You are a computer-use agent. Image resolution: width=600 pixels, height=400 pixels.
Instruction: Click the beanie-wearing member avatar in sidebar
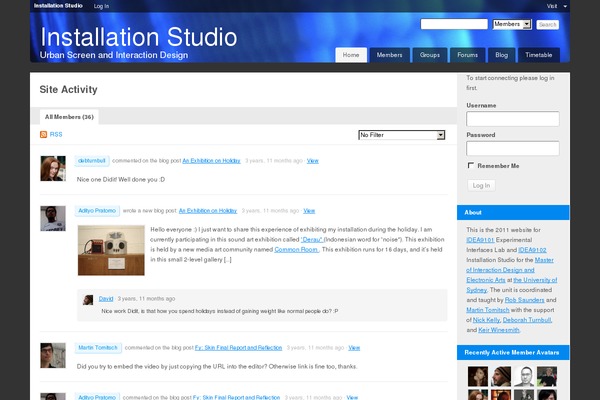[501, 376]
